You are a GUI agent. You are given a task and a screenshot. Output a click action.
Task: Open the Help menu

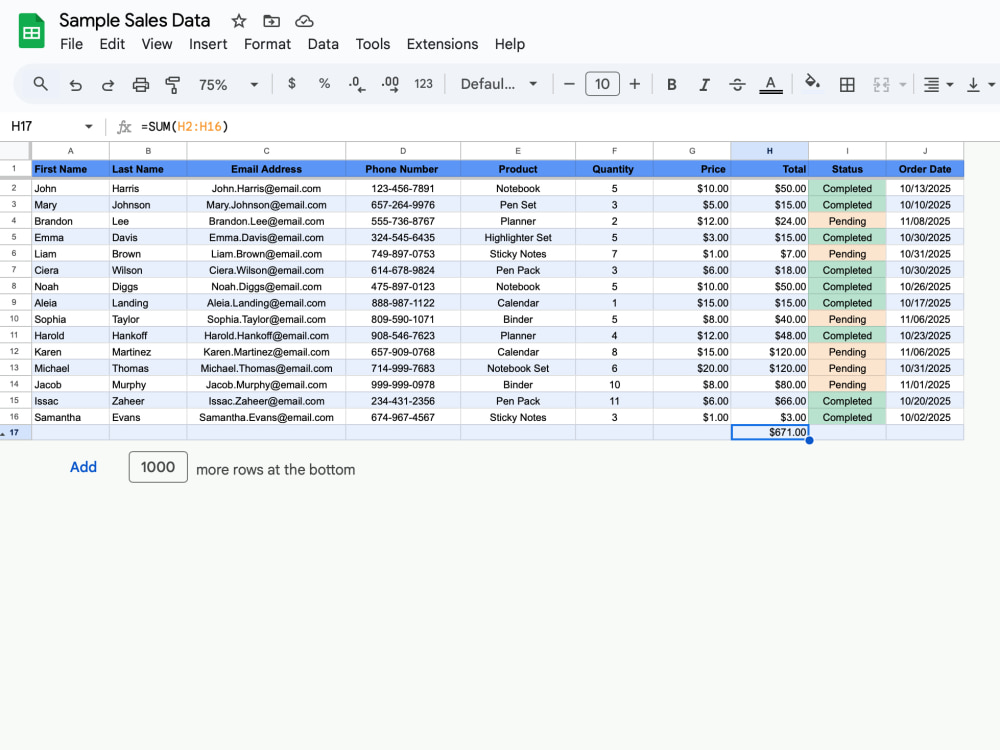click(510, 44)
